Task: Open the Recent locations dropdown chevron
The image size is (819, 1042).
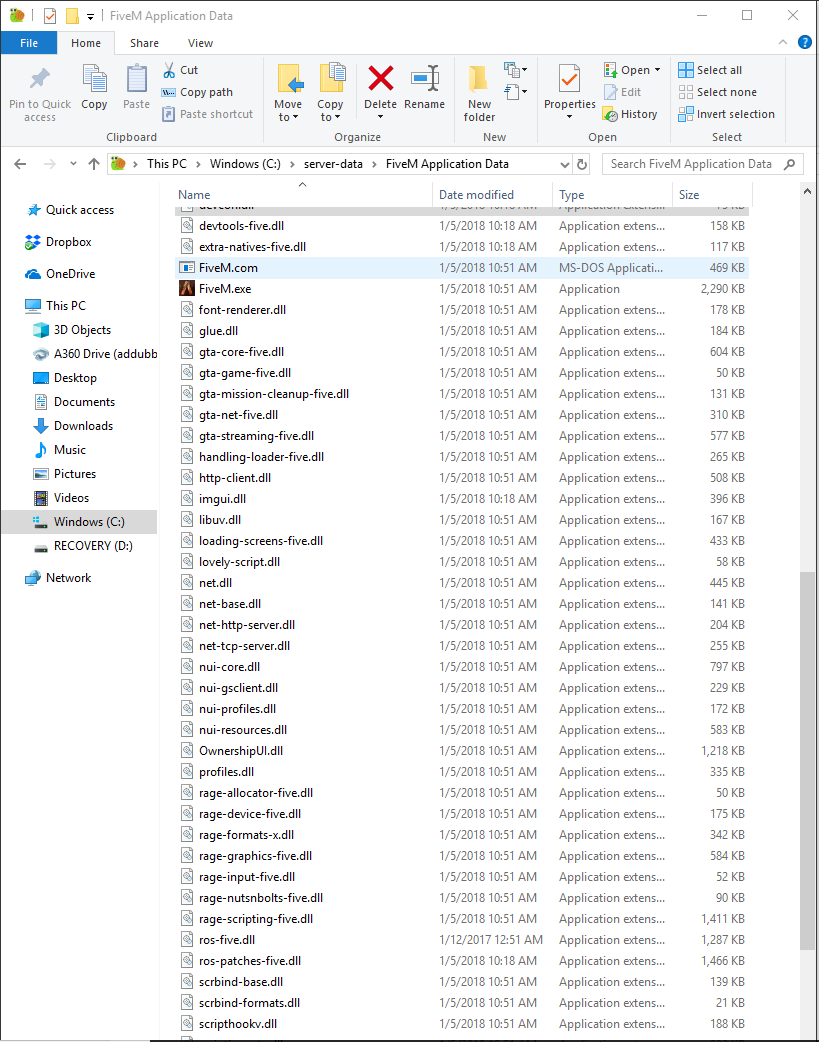Action: pyautogui.click(x=73, y=164)
